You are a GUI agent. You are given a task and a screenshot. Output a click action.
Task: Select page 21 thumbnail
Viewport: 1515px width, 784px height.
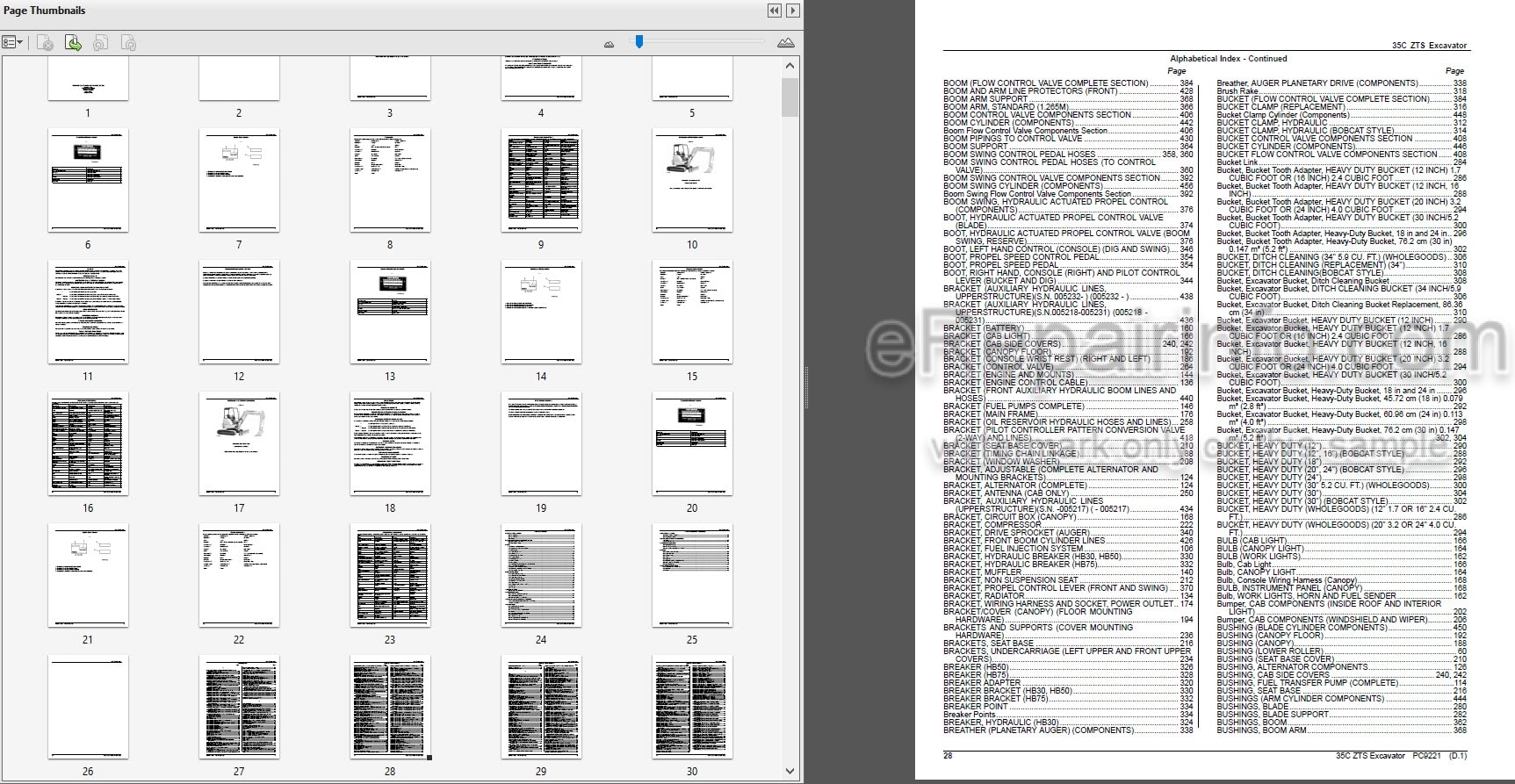[x=88, y=575]
